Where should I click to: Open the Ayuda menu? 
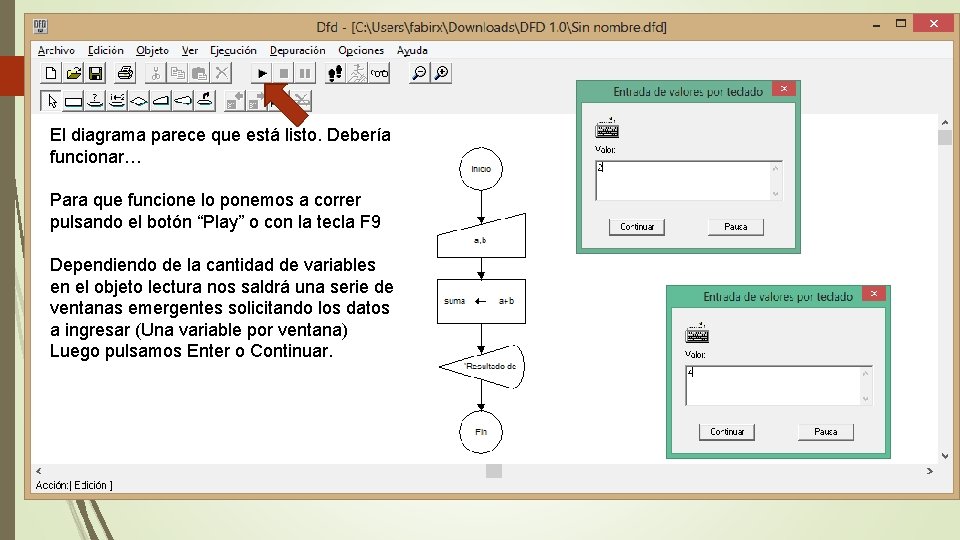coord(412,50)
